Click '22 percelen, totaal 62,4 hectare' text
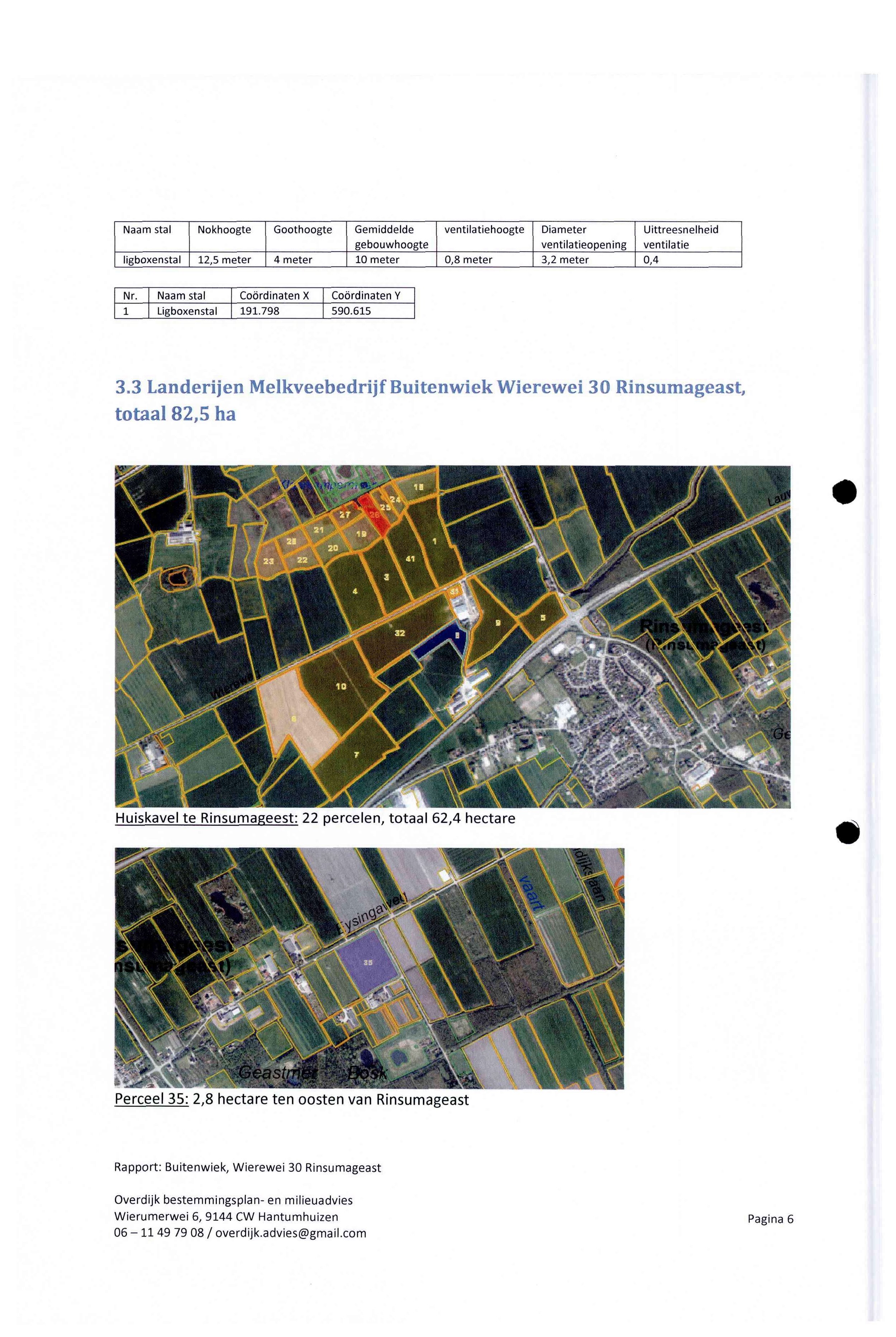896x1337 pixels. pyautogui.click(x=409, y=818)
